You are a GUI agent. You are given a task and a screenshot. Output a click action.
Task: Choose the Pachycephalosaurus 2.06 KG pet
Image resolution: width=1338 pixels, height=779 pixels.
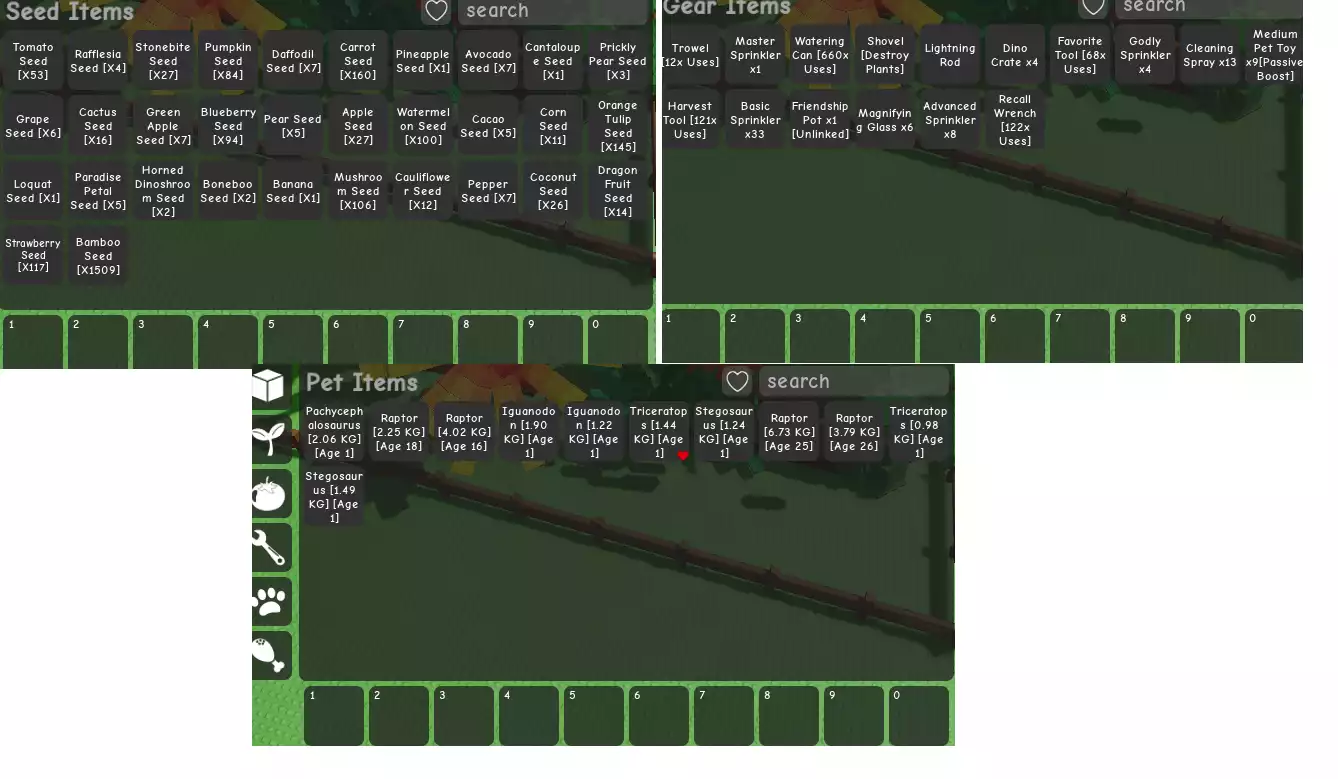pos(334,432)
